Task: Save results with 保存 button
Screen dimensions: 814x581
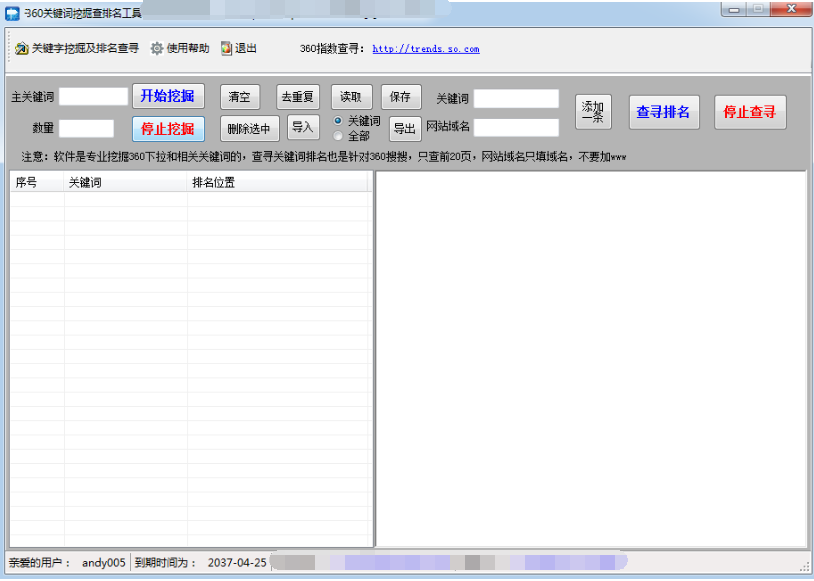Action: tap(401, 97)
